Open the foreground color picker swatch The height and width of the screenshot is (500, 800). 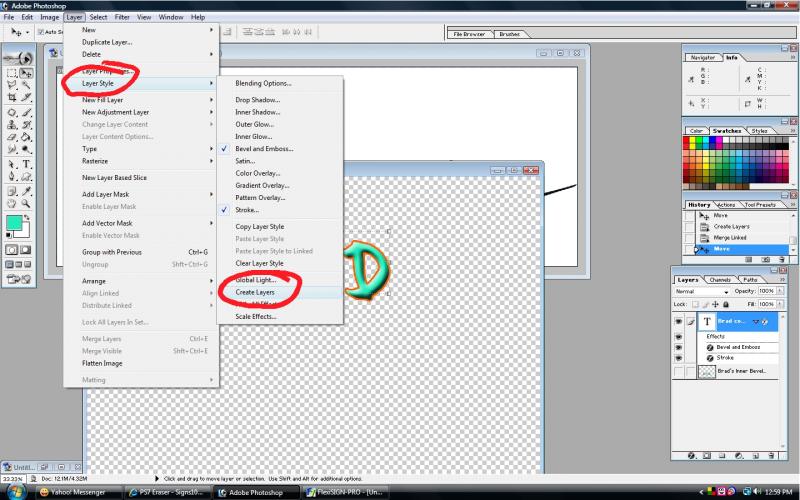[13, 223]
